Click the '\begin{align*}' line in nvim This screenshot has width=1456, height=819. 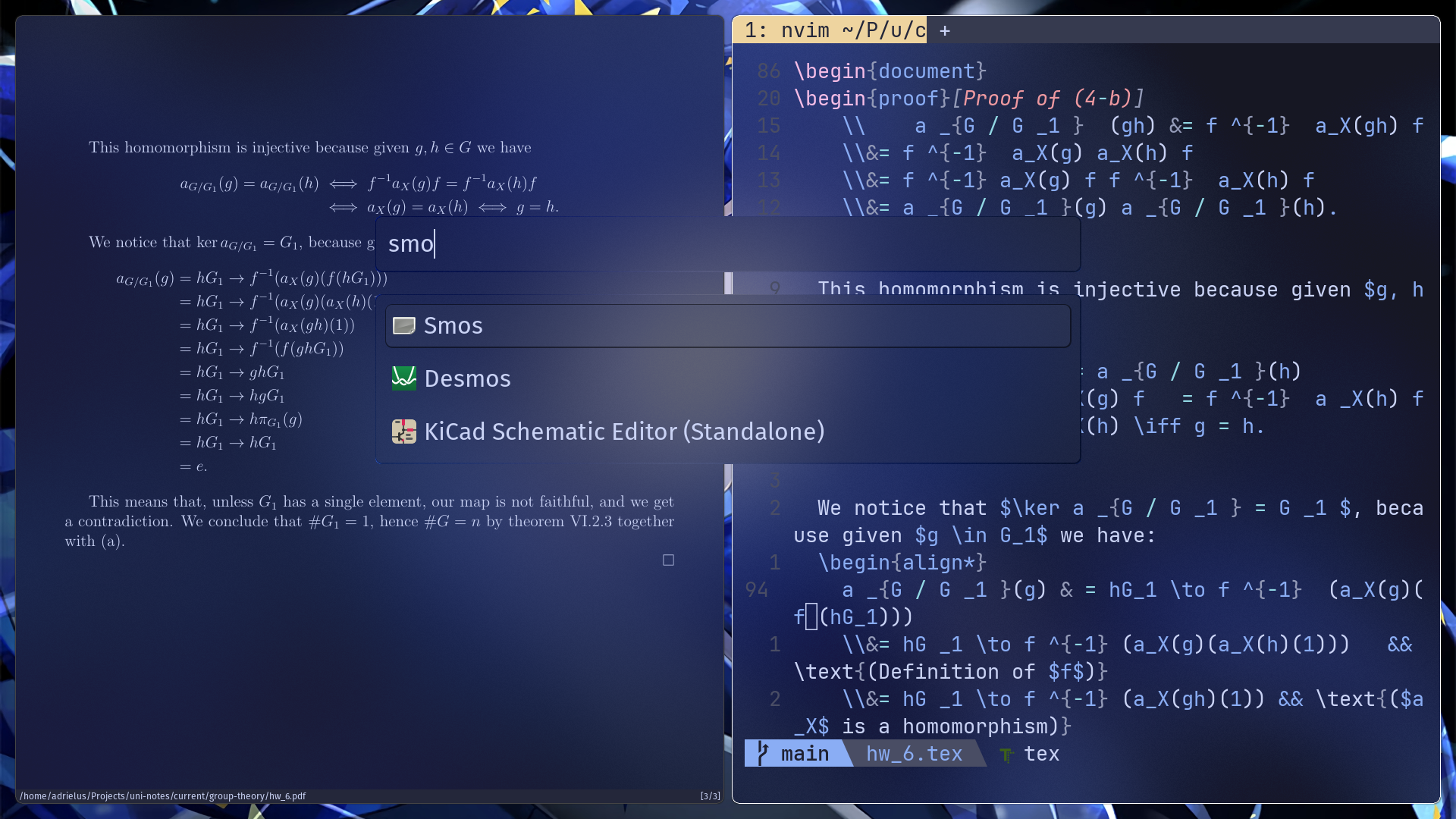[902, 563]
